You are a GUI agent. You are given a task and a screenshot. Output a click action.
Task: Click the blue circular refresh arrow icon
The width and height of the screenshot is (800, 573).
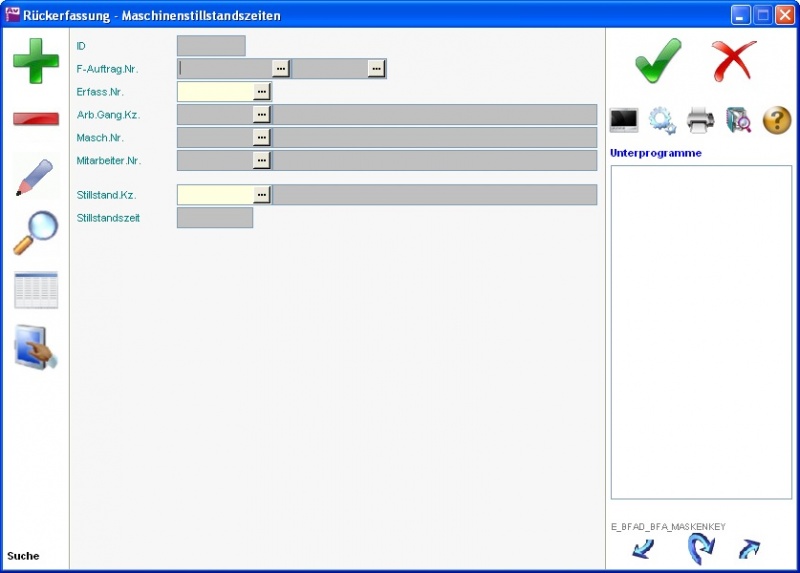pyautogui.click(x=701, y=548)
